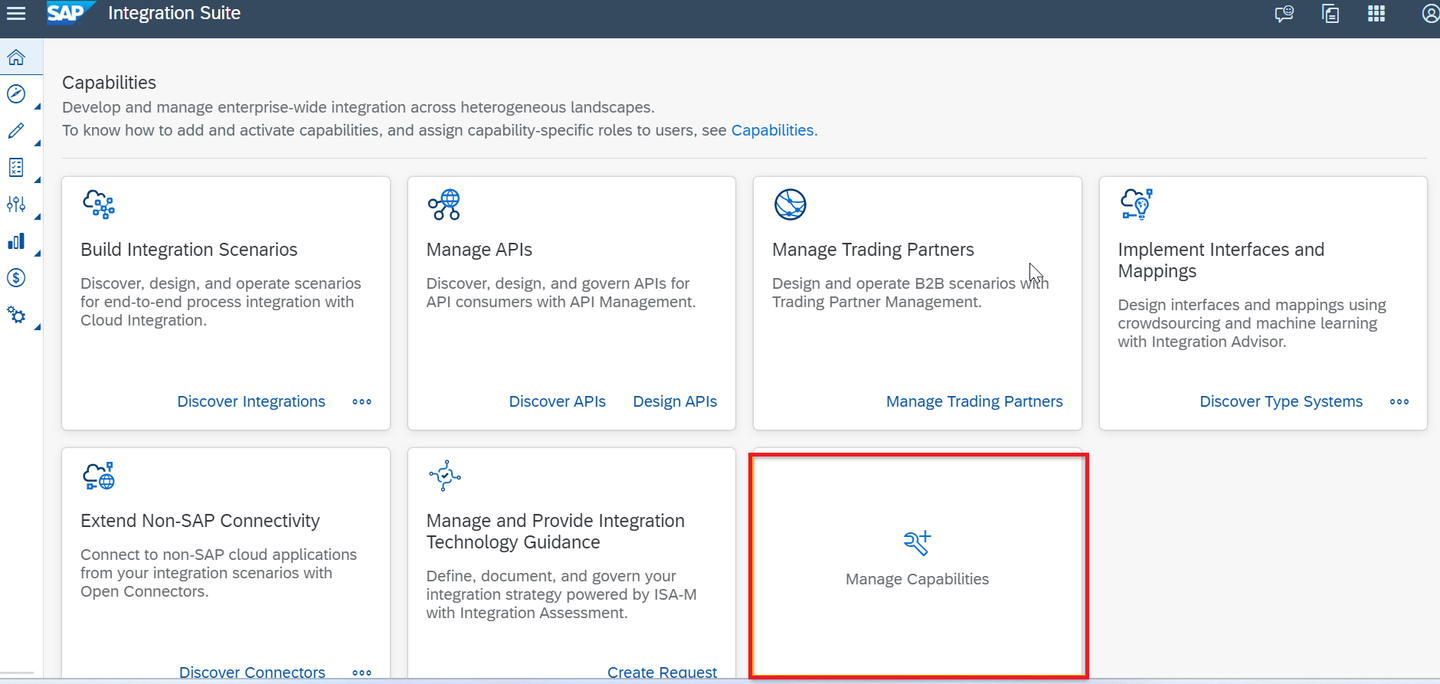1440x684 pixels.
Task: Open the Settings gears icon in sidebar
Action: (16, 314)
